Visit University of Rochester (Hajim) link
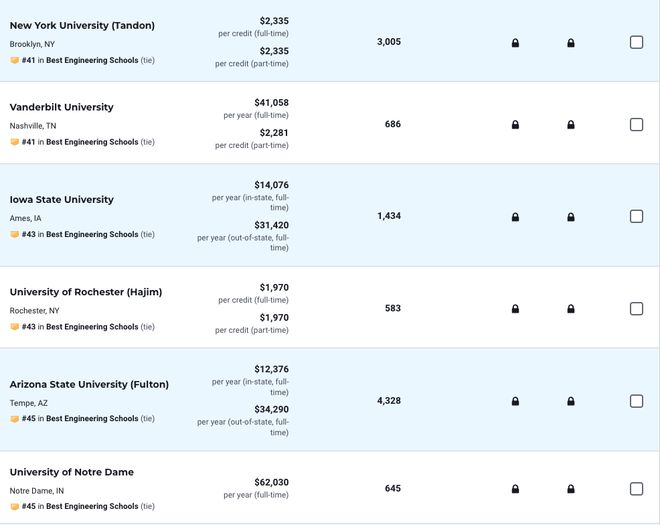The height and width of the screenshot is (525, 660). pos(86,292)
